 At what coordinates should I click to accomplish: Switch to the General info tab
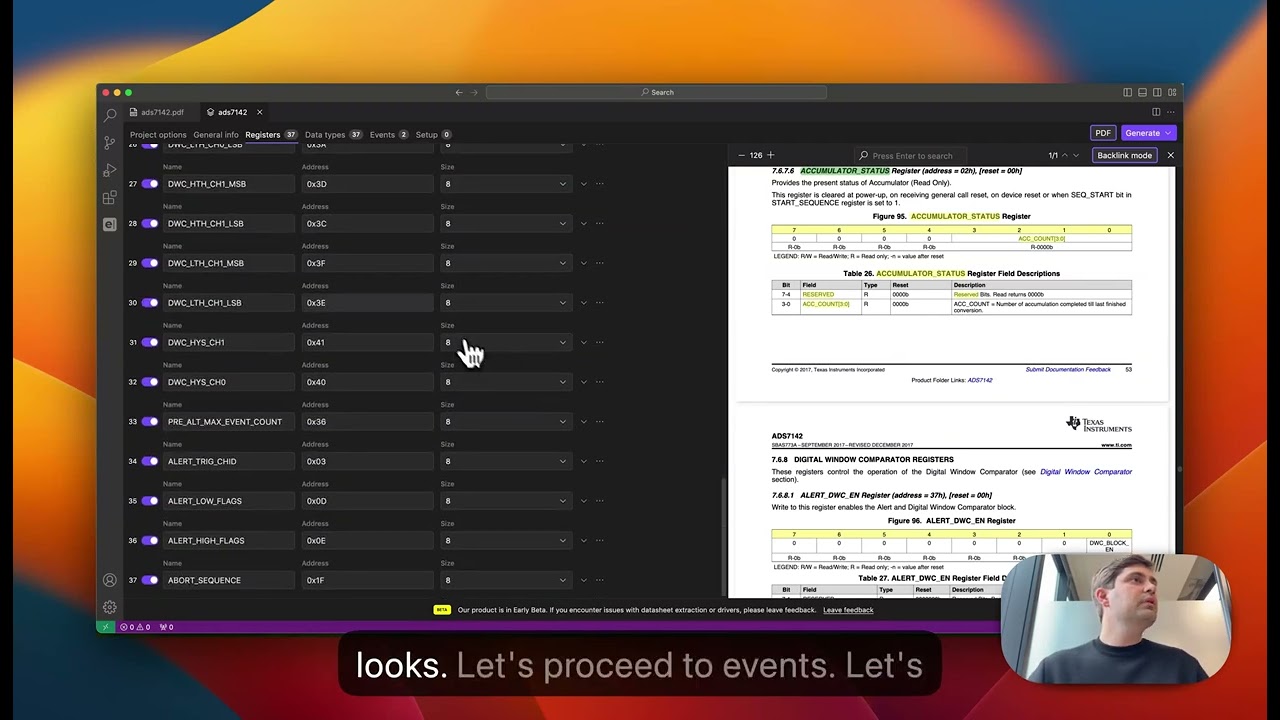(x=216, y=134)
